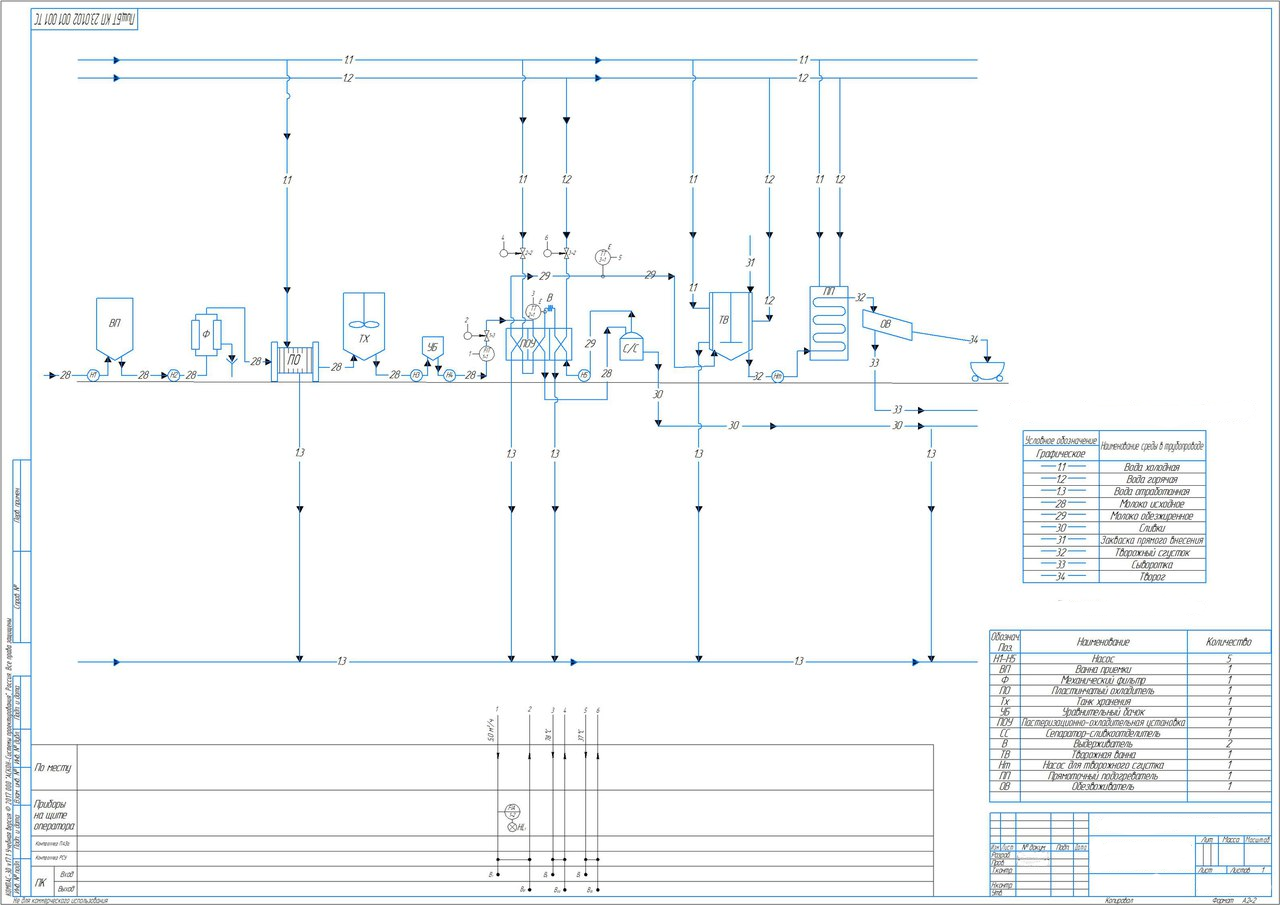The height and width of the screenshot is (905, 1280).
Task: Click equipment row 'Танк хранения'
Action: point(1130,702)
